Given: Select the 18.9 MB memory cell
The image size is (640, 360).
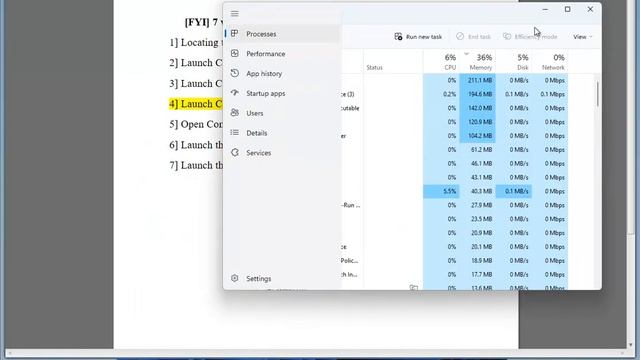Looking at the screenshot, I should click(x=478, y=261).
